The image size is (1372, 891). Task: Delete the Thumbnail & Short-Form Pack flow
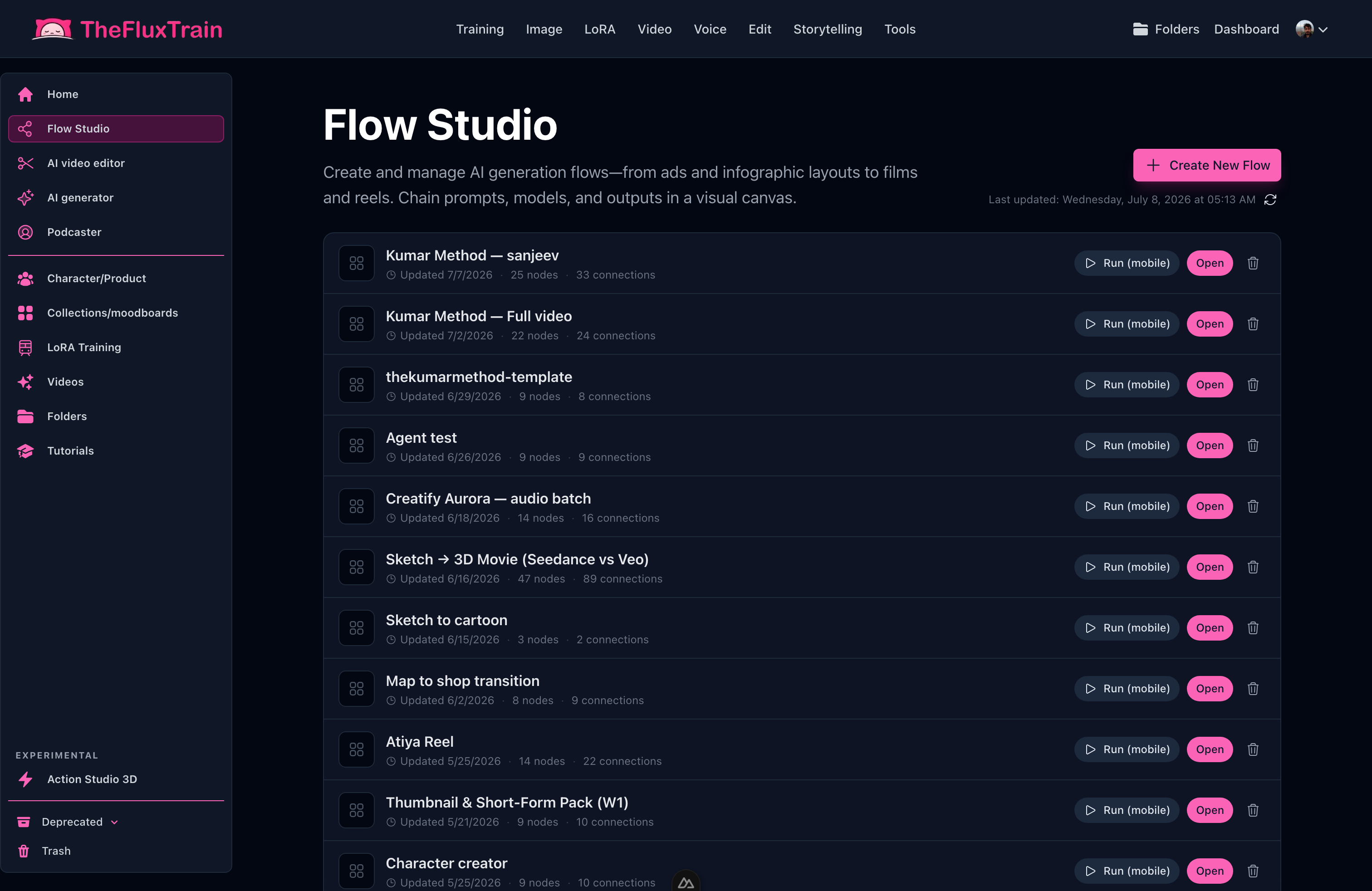(1253, 810)
